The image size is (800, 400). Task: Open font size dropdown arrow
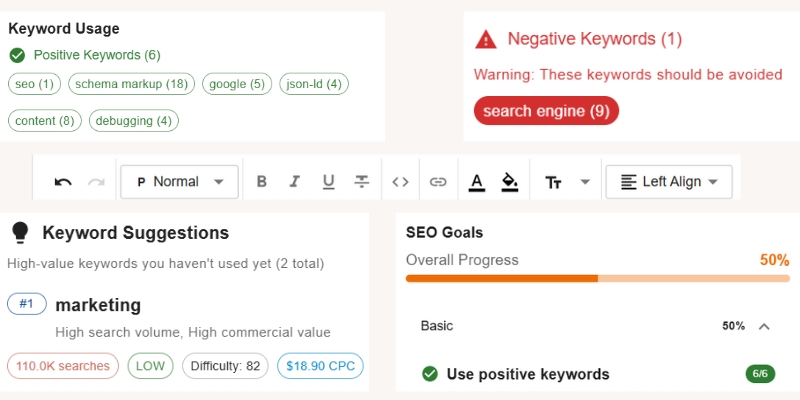(x=586, y=182)
